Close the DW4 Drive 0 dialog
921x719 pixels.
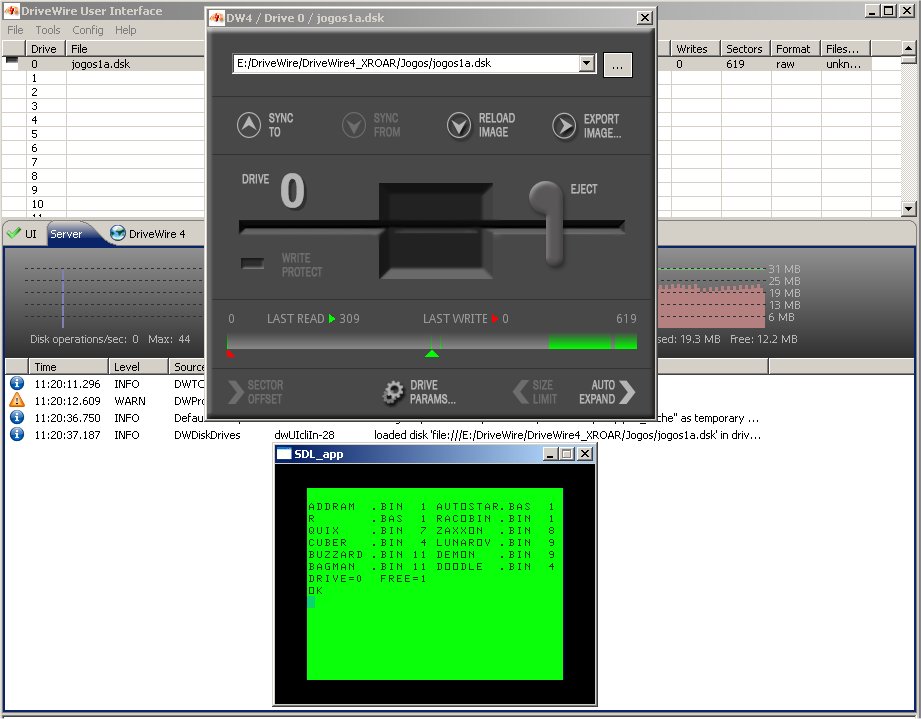tap(644, 18)
